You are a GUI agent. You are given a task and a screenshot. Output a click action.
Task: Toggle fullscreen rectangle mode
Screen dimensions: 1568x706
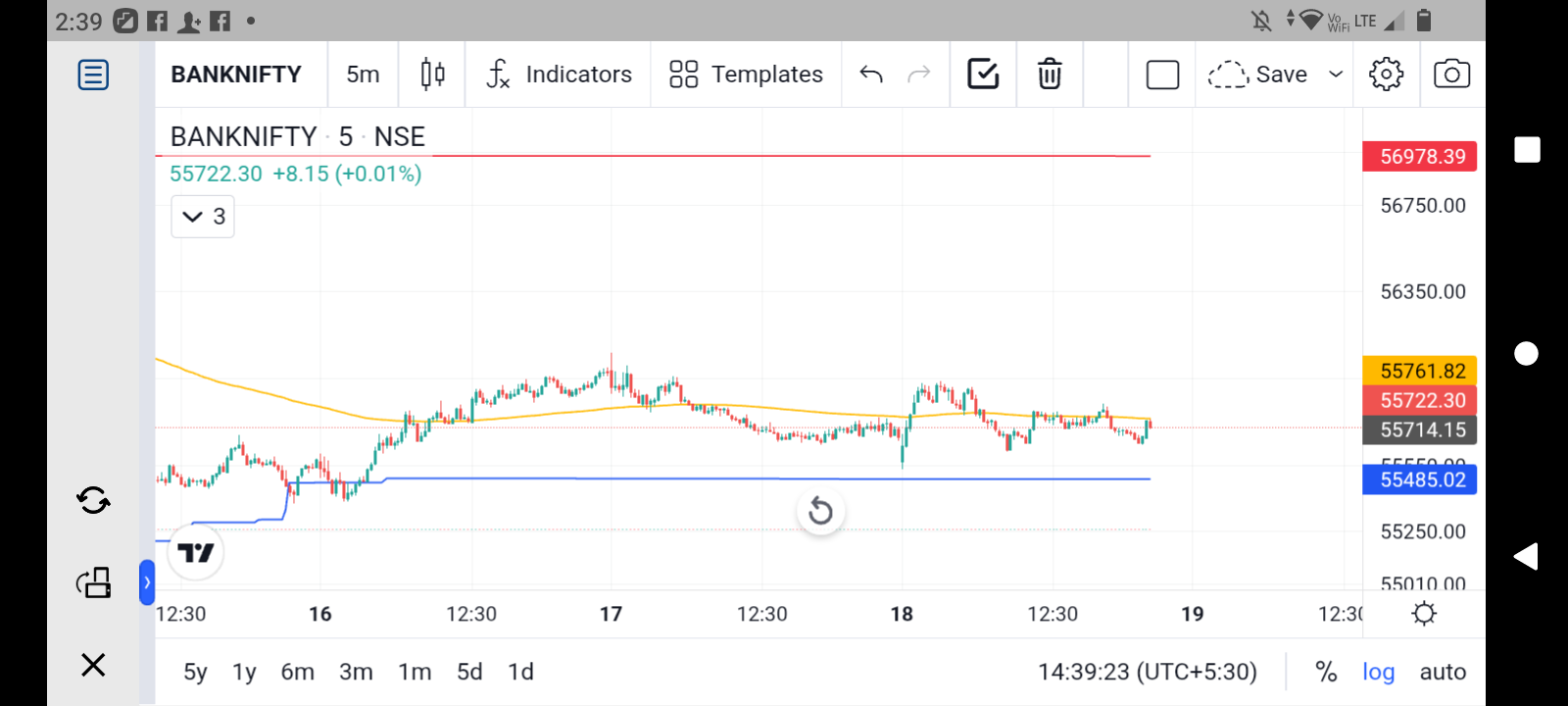1162,75
